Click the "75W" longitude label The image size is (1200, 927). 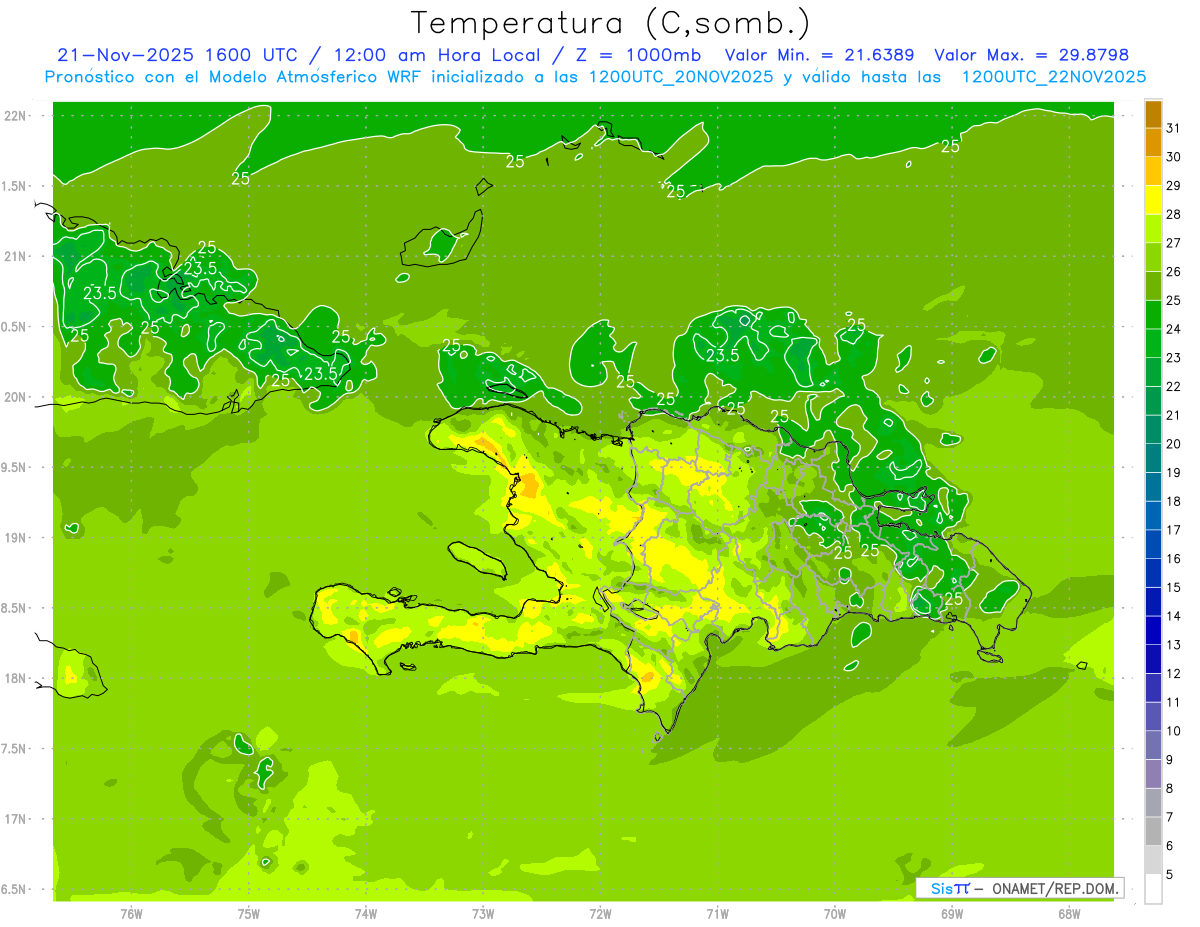[x=249, y=913]
